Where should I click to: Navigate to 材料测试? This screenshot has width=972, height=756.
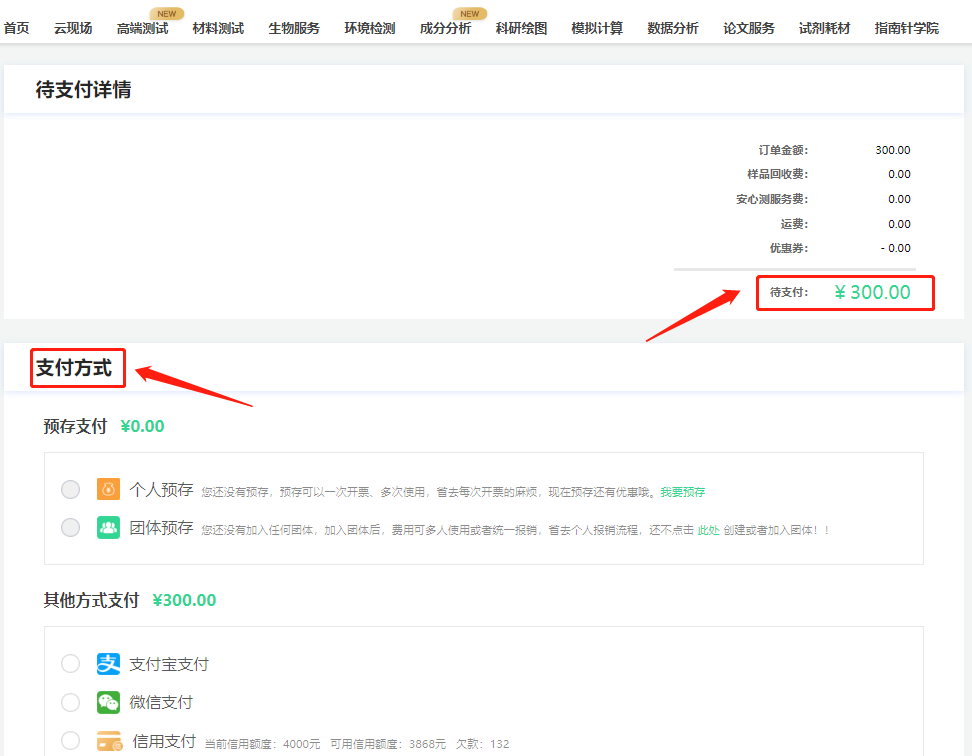point(218,28)
